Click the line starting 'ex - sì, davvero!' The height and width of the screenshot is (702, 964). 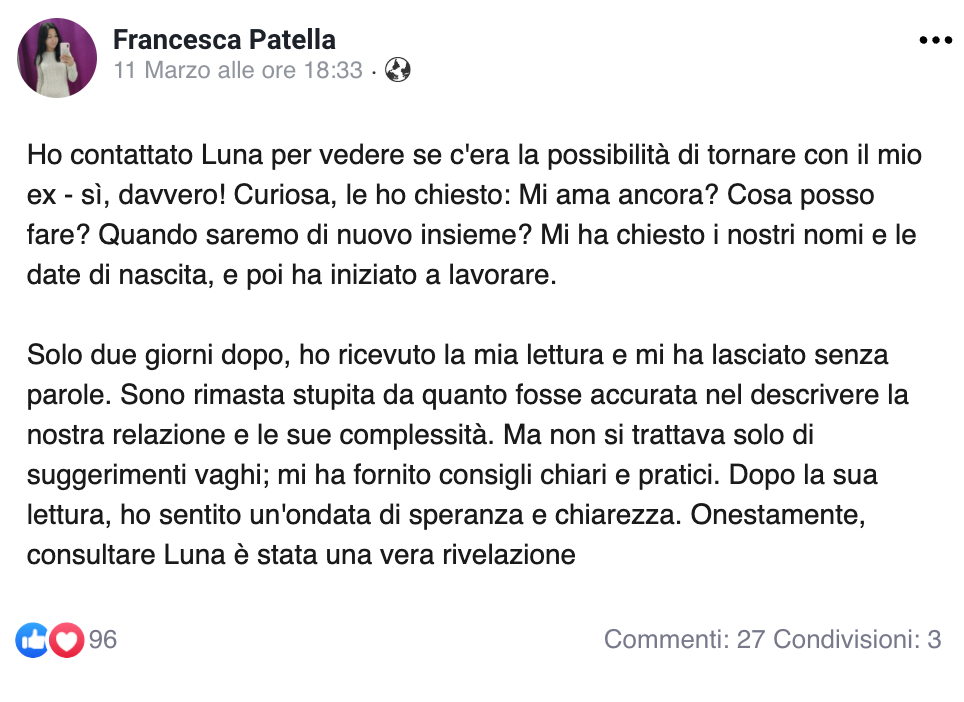pos(451,195)
